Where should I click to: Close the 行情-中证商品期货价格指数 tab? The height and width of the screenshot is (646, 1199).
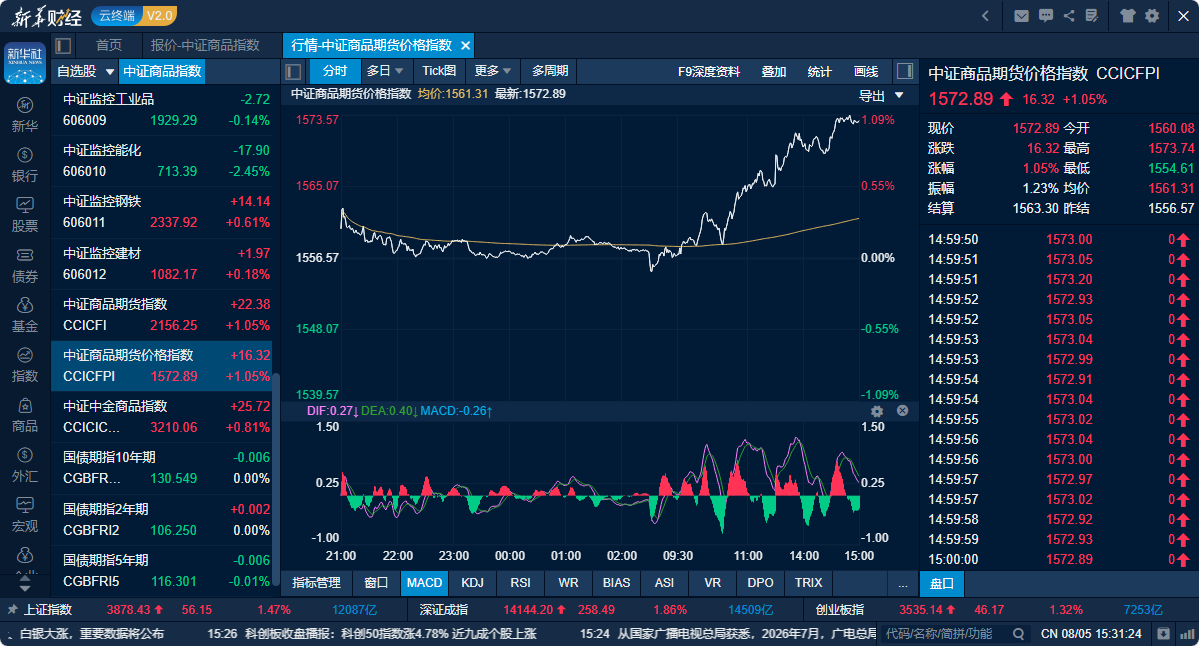(x=465, y=46)
